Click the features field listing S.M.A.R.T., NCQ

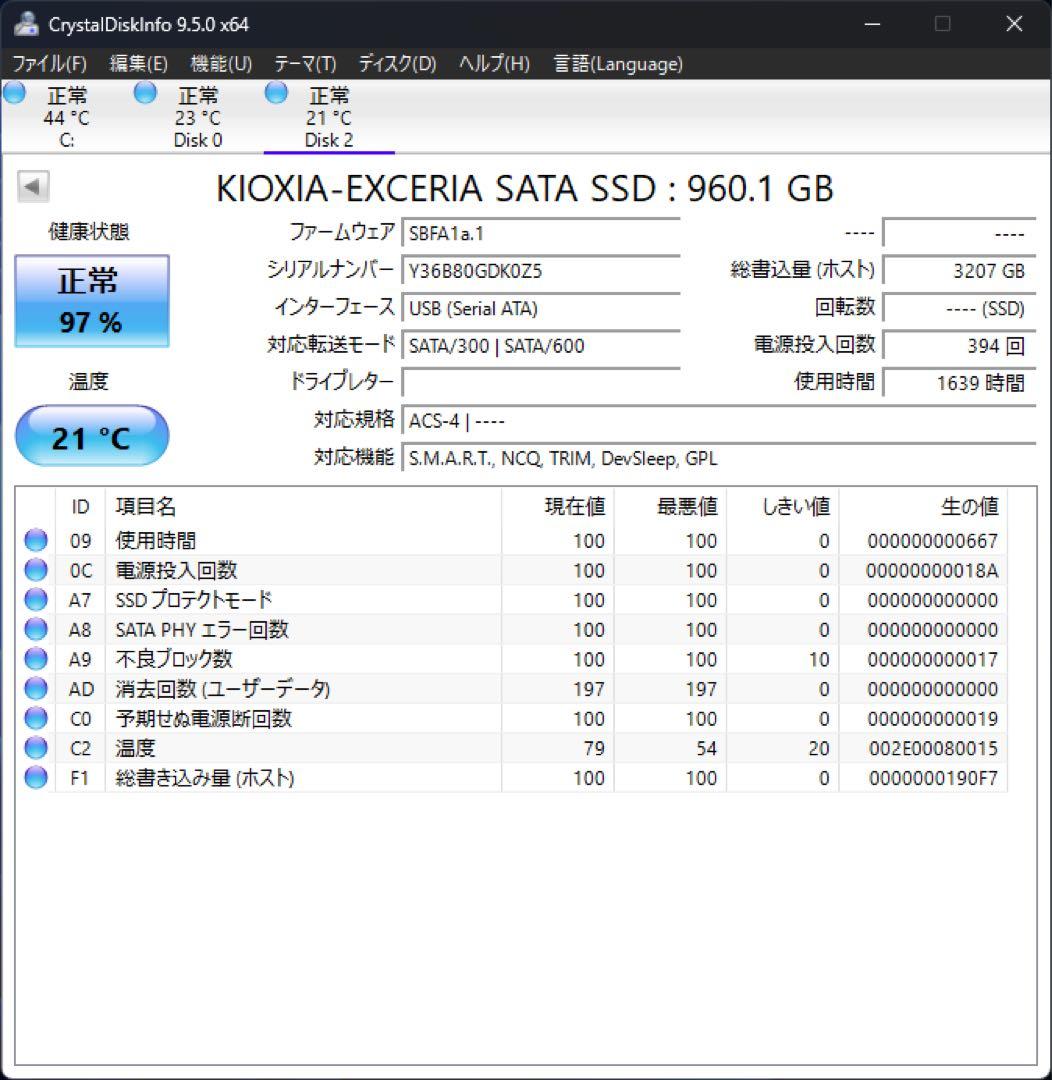coord(719,458)
